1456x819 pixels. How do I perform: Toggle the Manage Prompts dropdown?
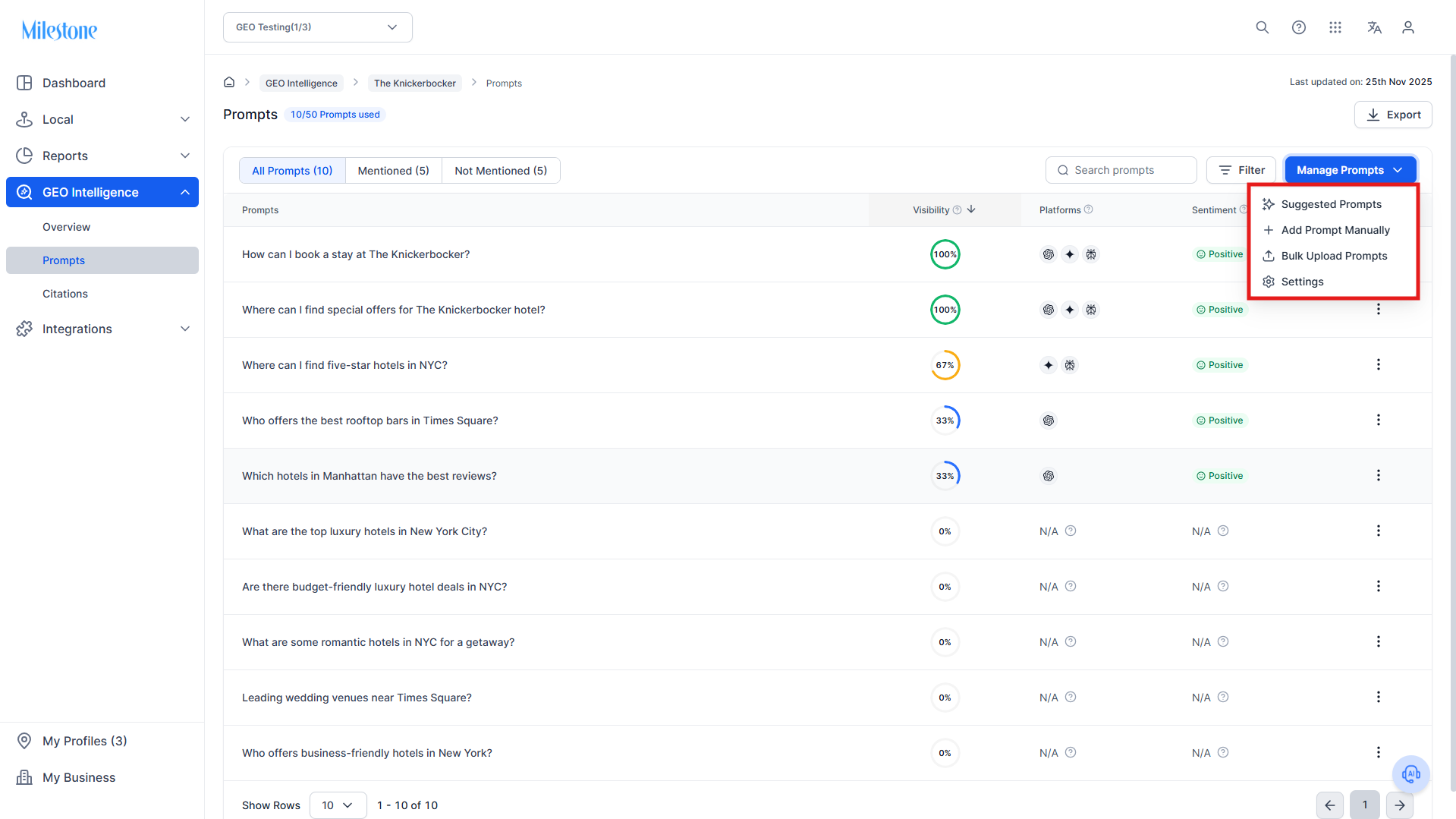point(1351,170)
